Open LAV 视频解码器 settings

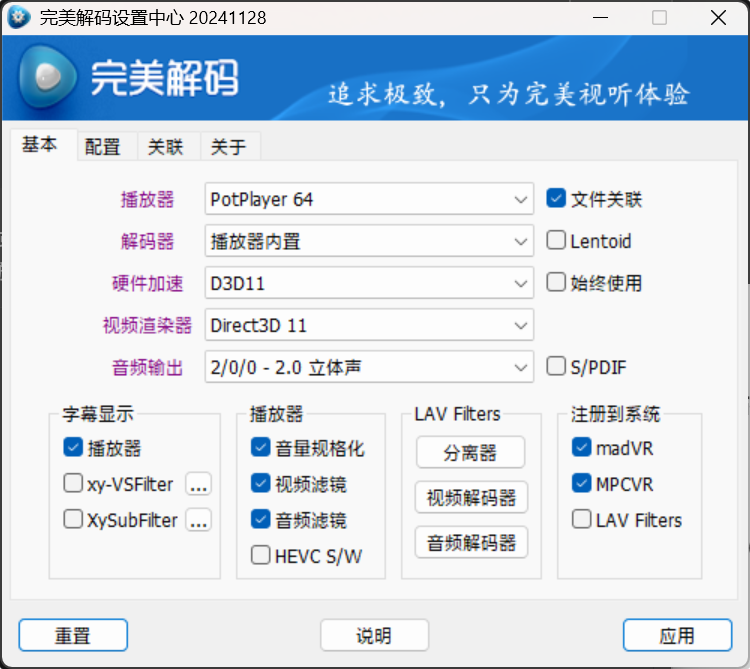click(x=471, y=497)
